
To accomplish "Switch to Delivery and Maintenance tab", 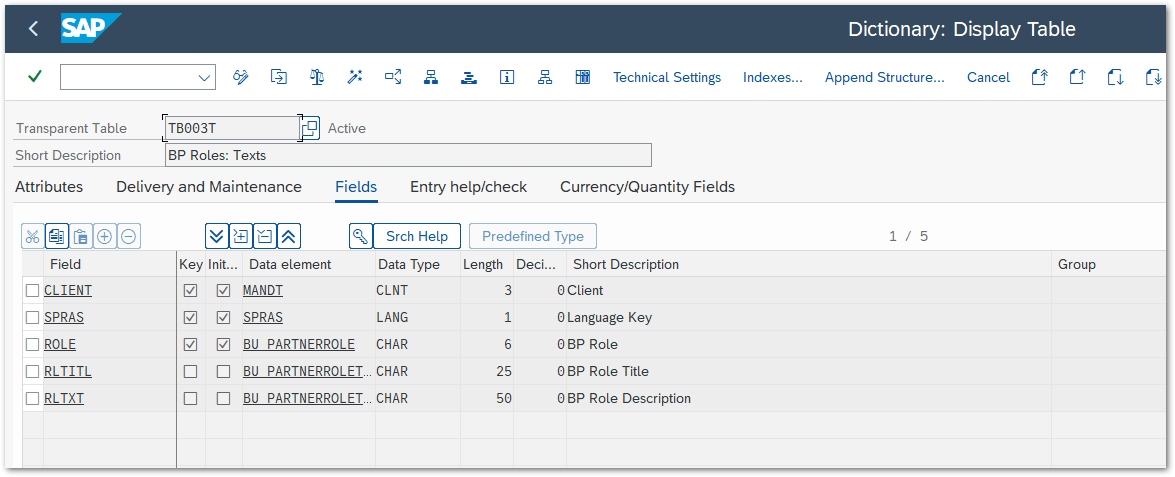I will pos(208,187).
